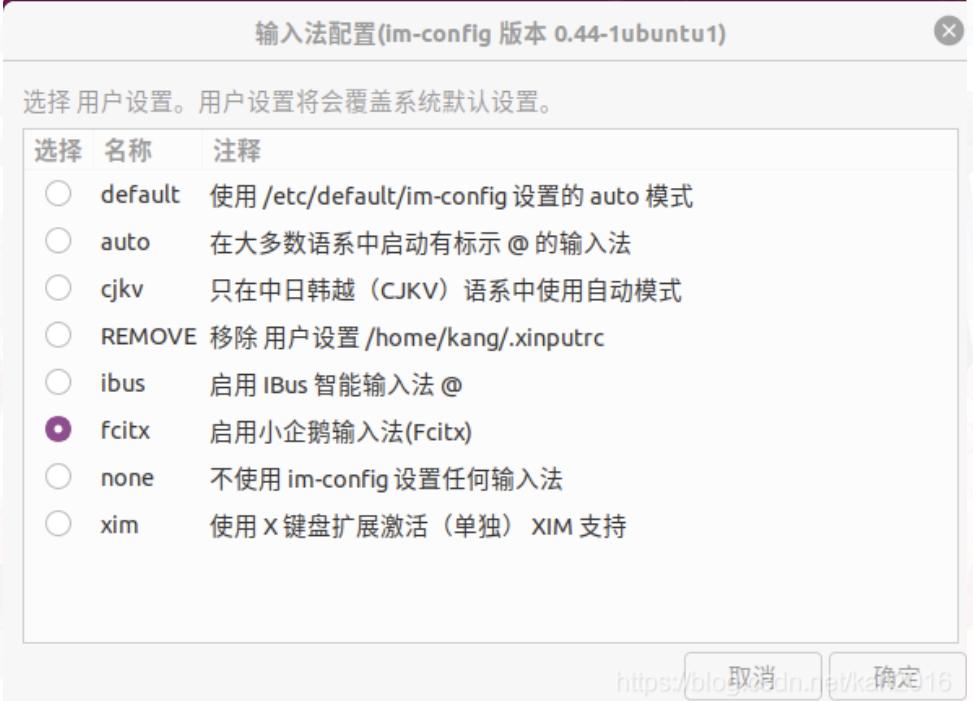
Task: Choose the xim radio option
Action: click(x=58, y=524)
